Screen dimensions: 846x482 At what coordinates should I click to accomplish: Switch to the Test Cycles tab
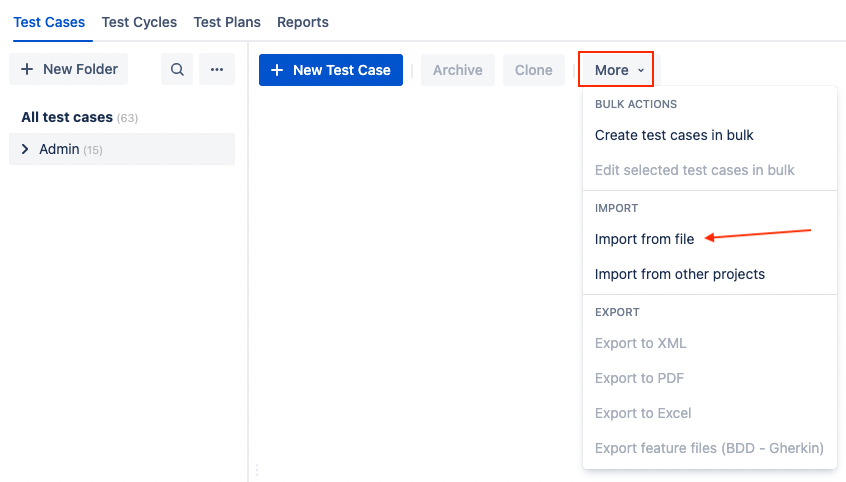click(139, 22)
